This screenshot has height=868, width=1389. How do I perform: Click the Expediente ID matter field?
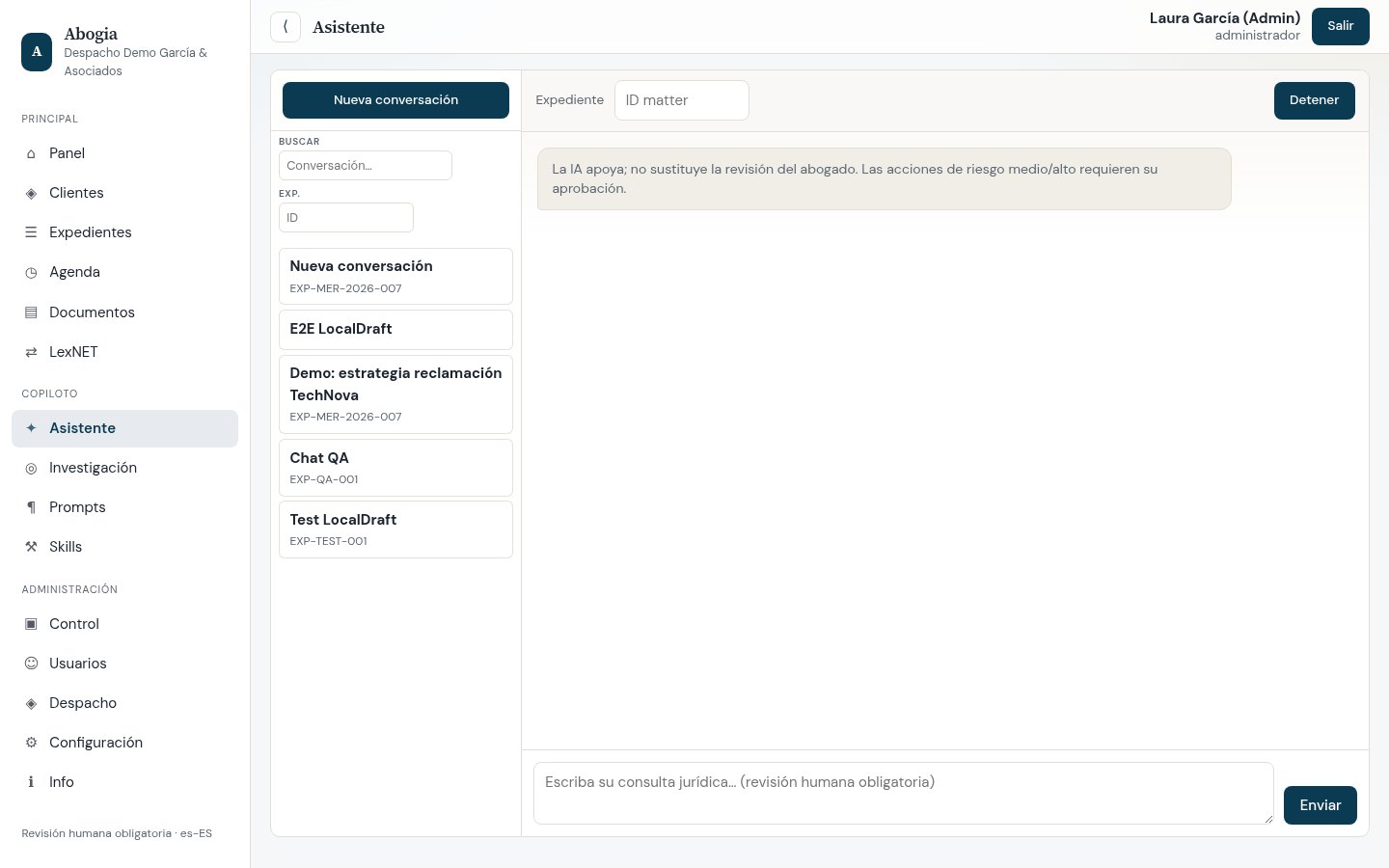click(682, 100)
